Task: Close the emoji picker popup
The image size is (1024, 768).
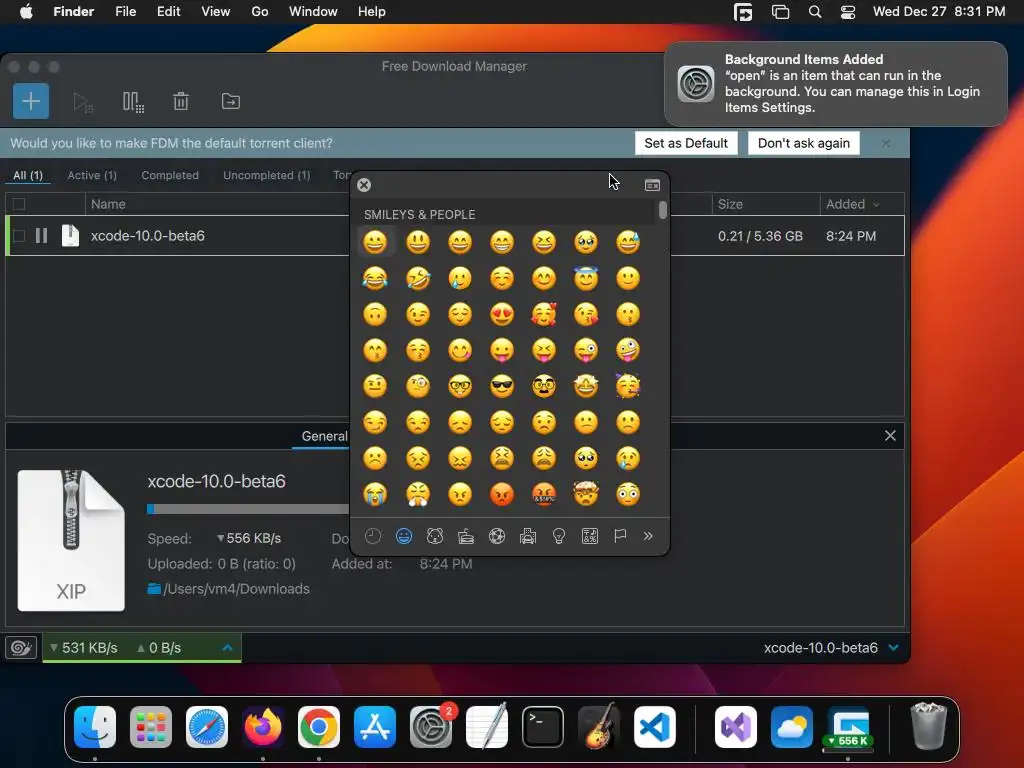Action: tap(364, 185)
